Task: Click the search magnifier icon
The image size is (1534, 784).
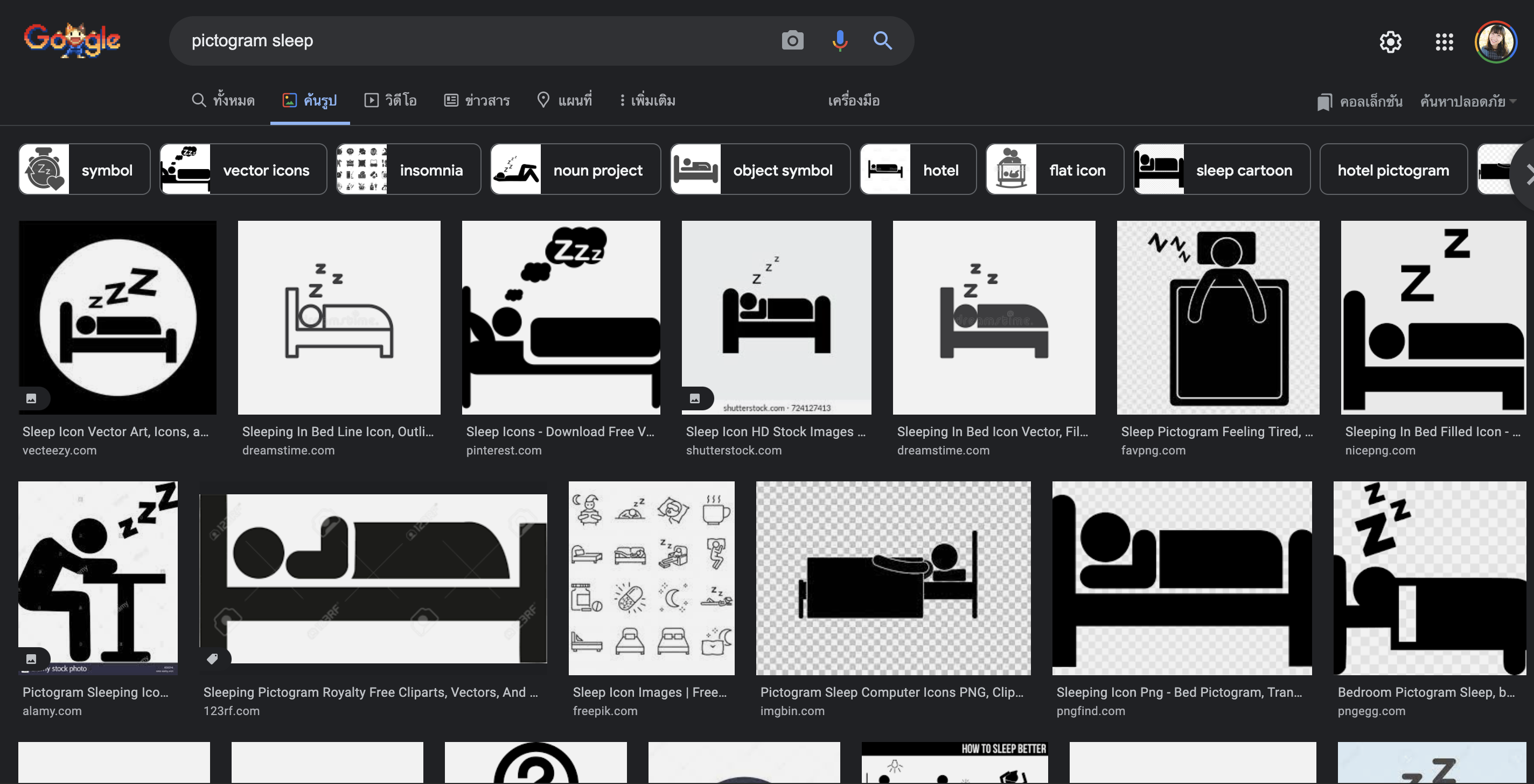Action: 882,40
